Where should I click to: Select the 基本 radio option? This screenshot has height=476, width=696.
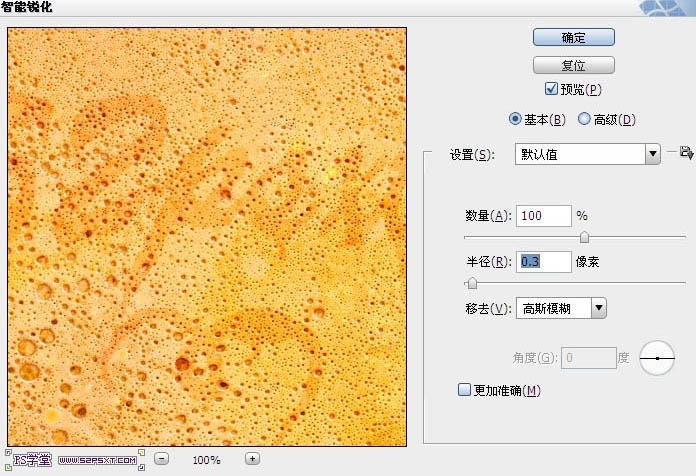515,119
